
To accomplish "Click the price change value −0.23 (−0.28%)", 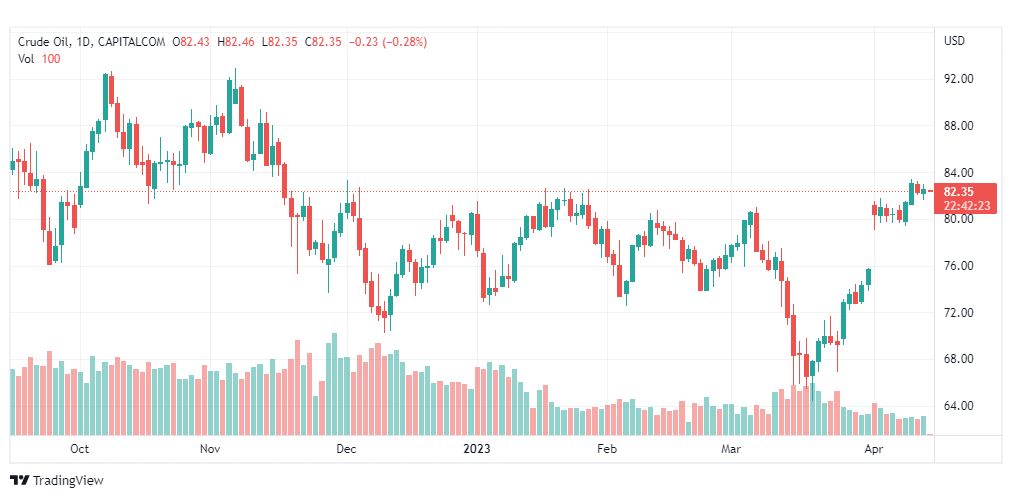I will [387, 42].
